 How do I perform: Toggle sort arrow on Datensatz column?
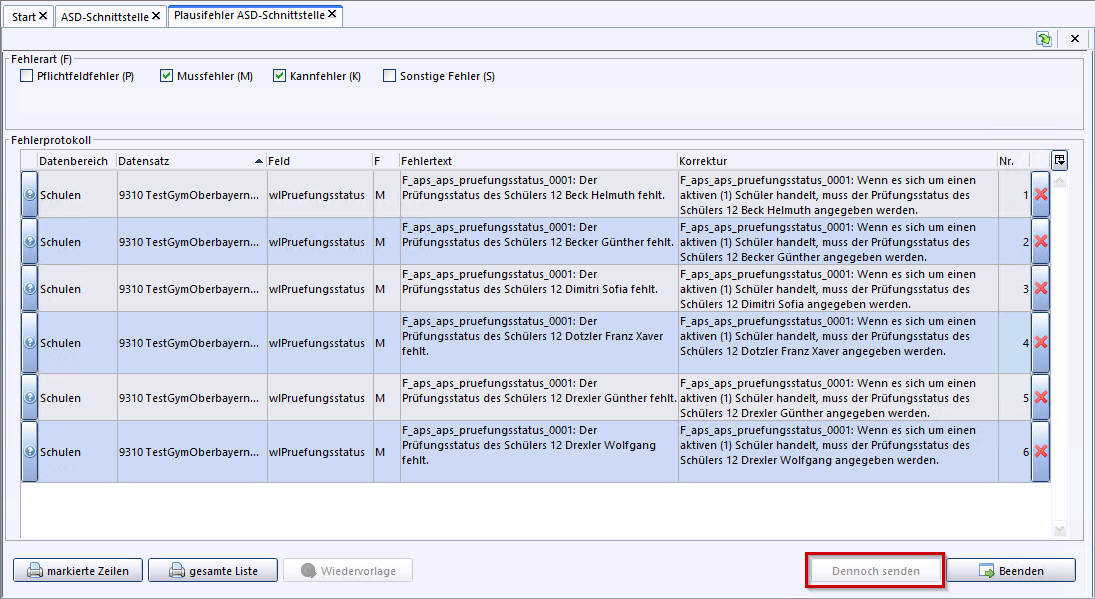(x=259, y=161)
